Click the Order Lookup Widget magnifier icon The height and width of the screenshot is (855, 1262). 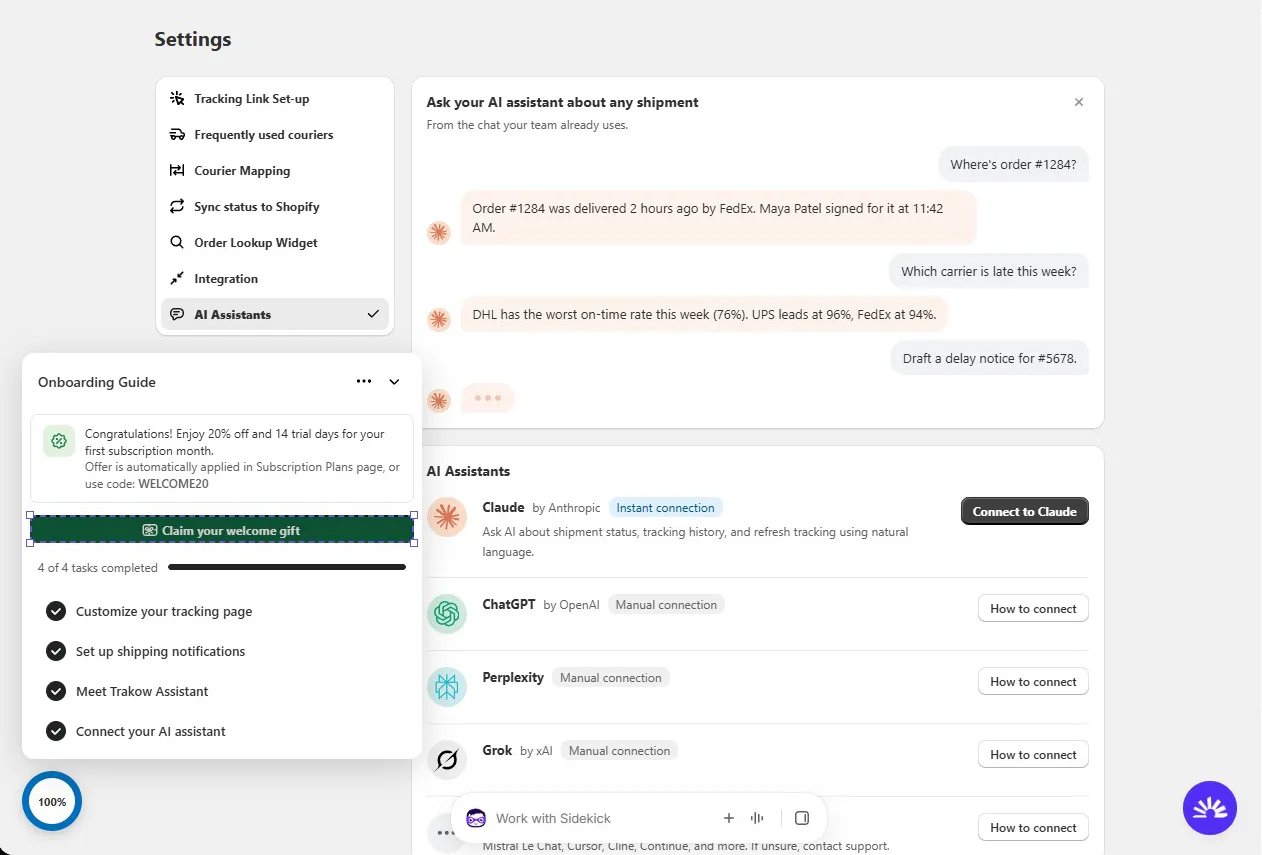(177, 242)
